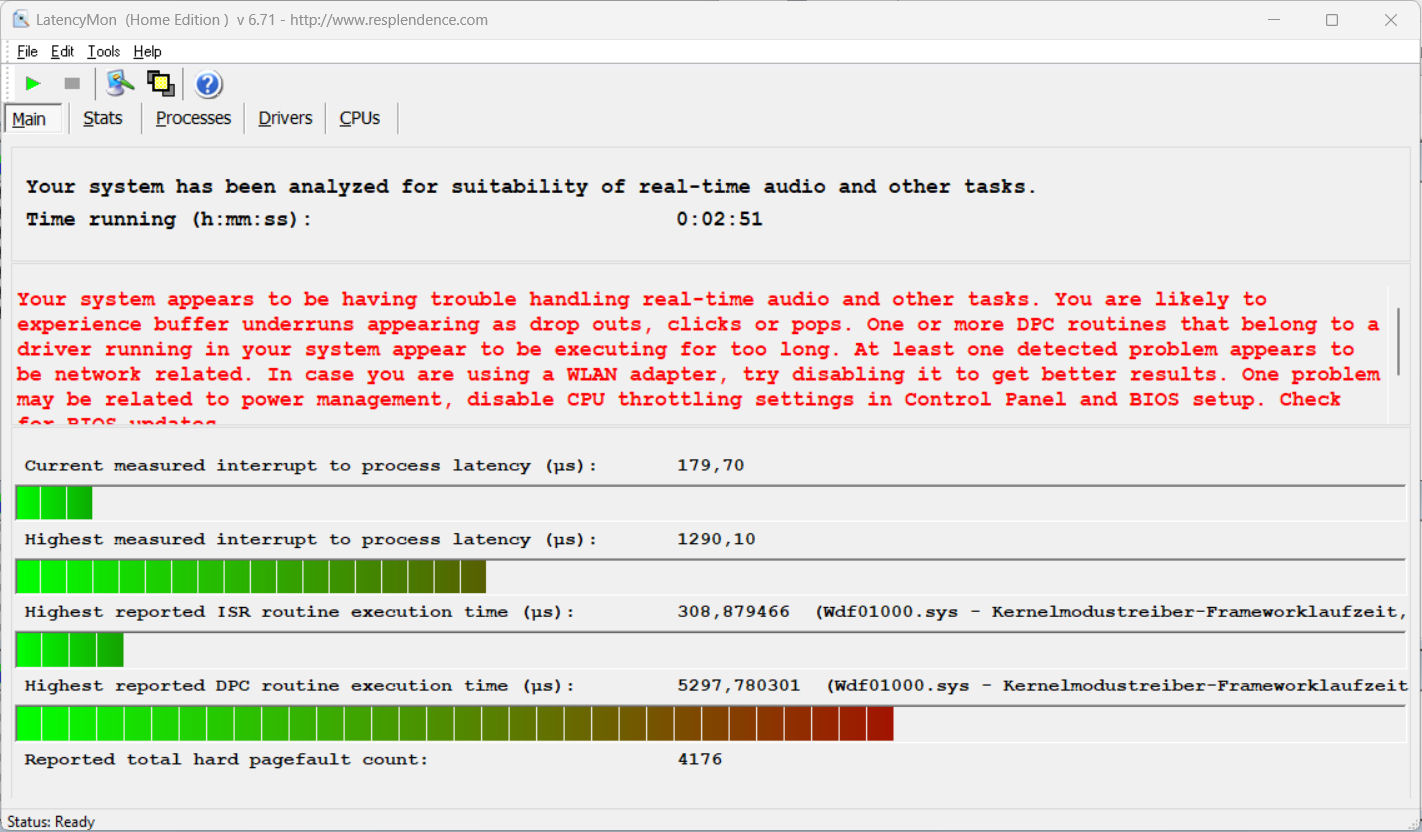This screenshot has width=1422, height=832.
Task: Start monitoring with the green play icon
Action: 33,84
